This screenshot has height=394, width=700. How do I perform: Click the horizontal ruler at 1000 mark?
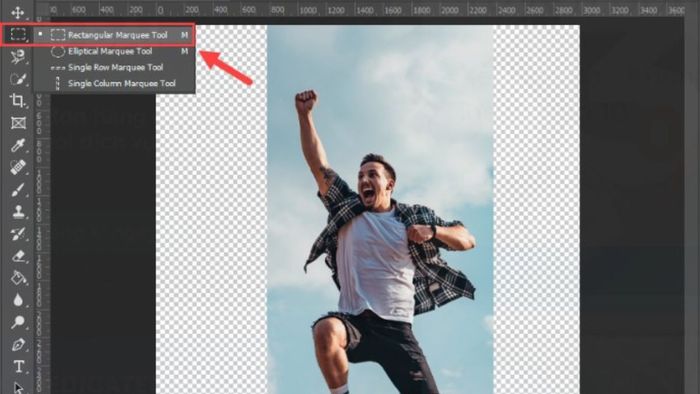click(x=308, y=10)
